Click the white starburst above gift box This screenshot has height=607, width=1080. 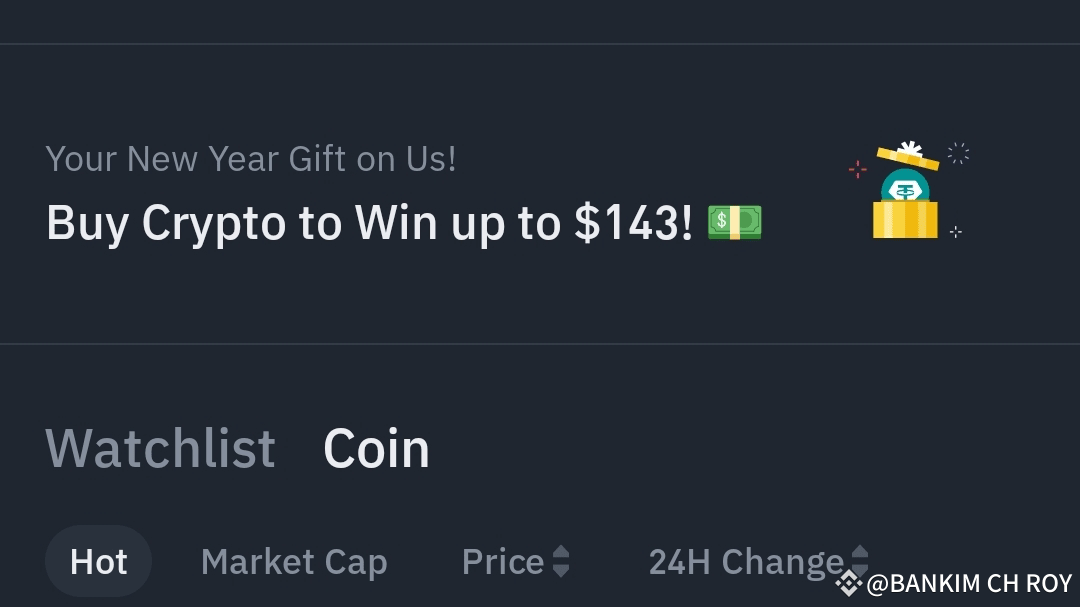pos(958,153)
